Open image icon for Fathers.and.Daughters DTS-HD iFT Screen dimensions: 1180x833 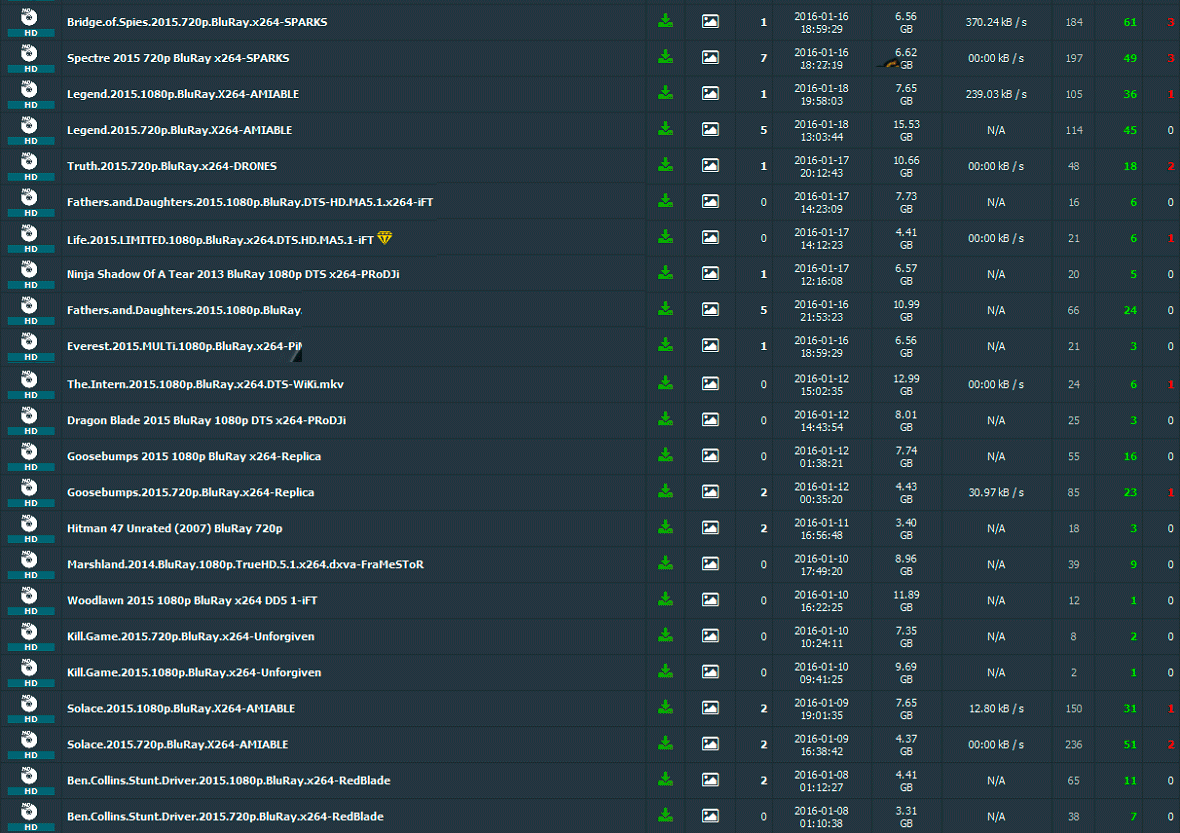click(710, 202)
